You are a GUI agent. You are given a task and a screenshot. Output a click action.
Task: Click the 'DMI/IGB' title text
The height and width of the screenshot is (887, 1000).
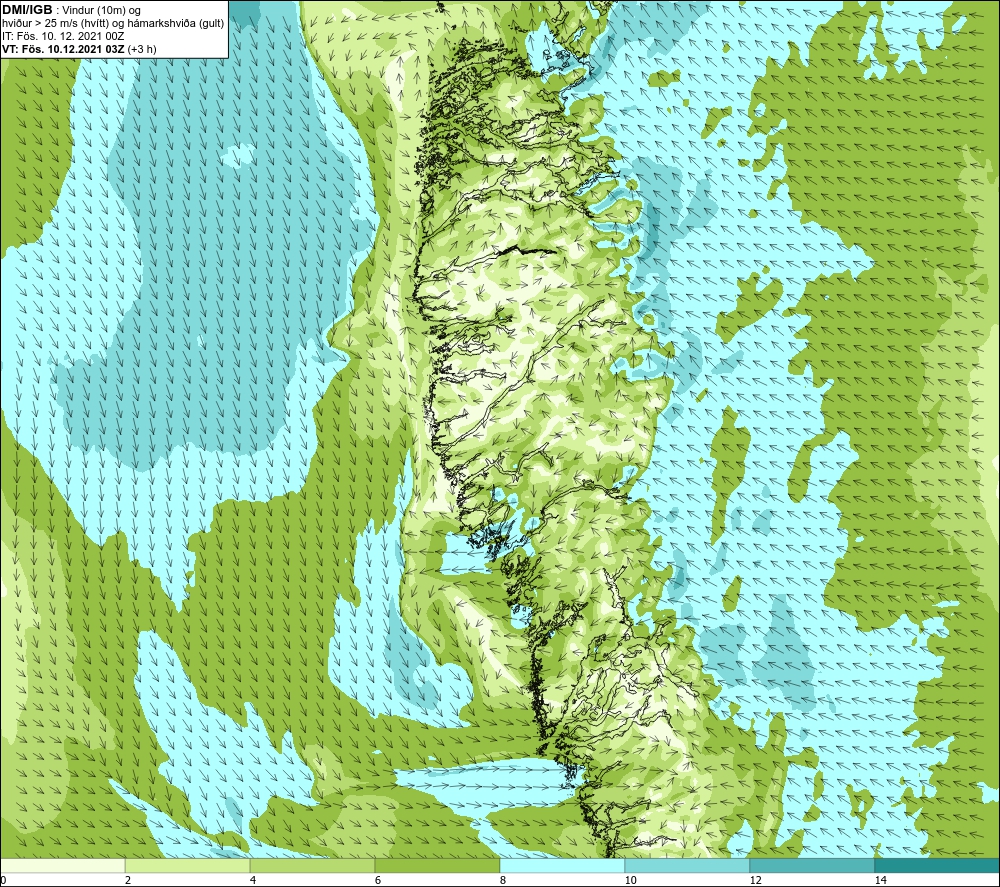click(27, 10)
